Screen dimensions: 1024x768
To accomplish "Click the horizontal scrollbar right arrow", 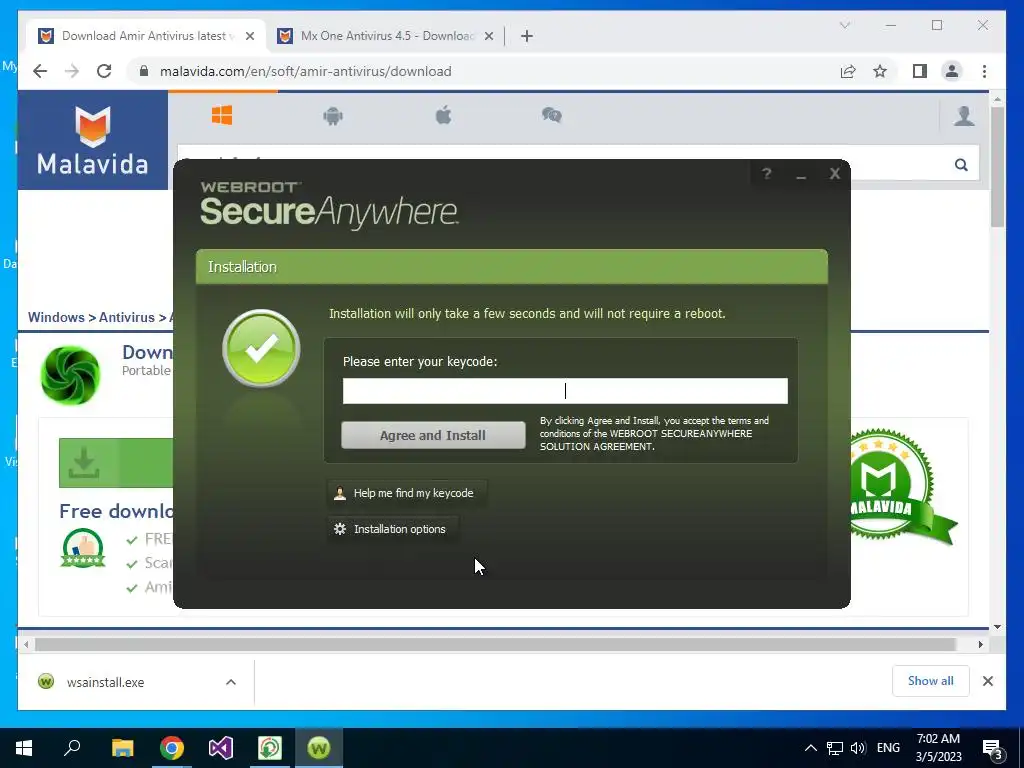I will tap(980, 645).
